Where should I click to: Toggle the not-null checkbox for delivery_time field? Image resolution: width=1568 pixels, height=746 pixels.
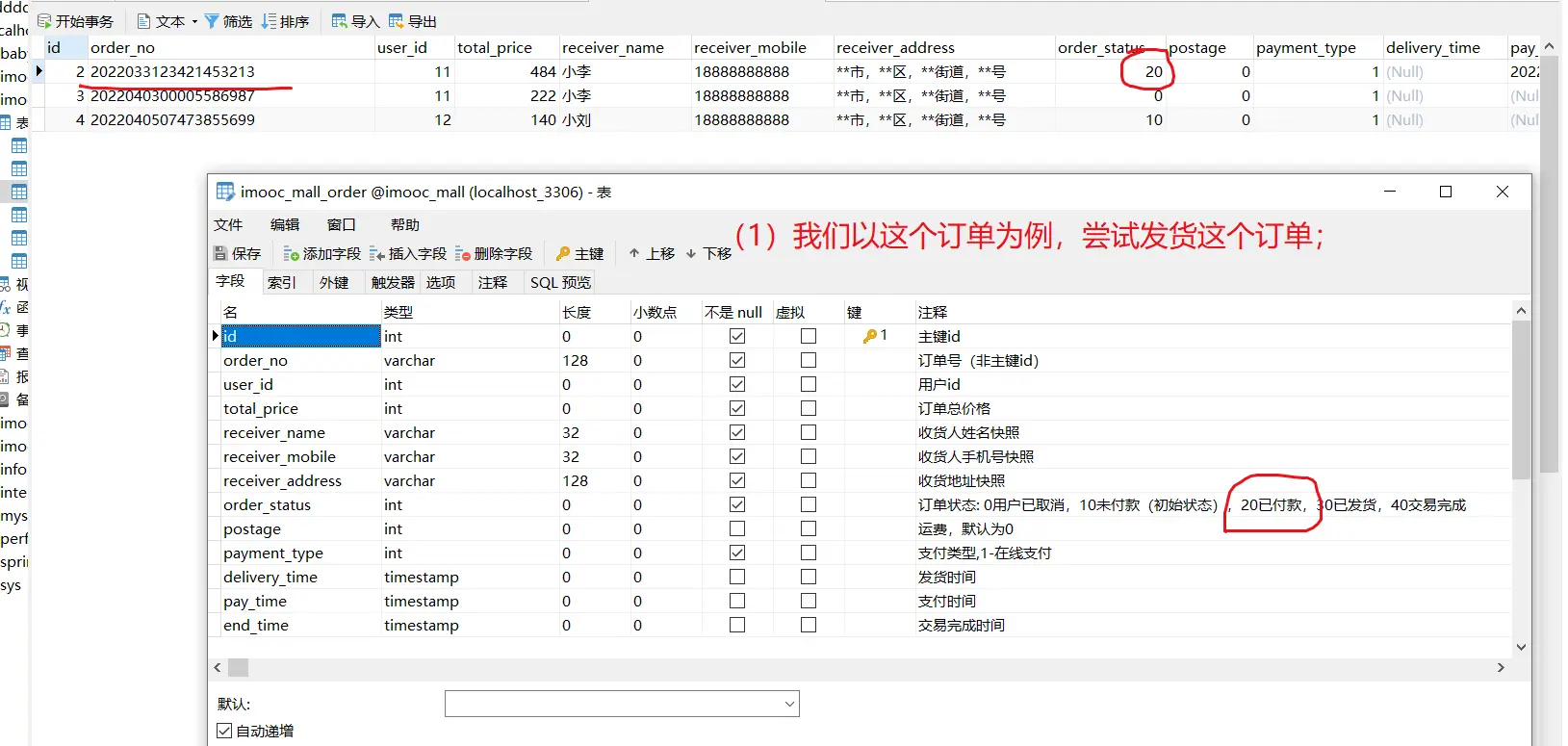(x=737, y=577)
